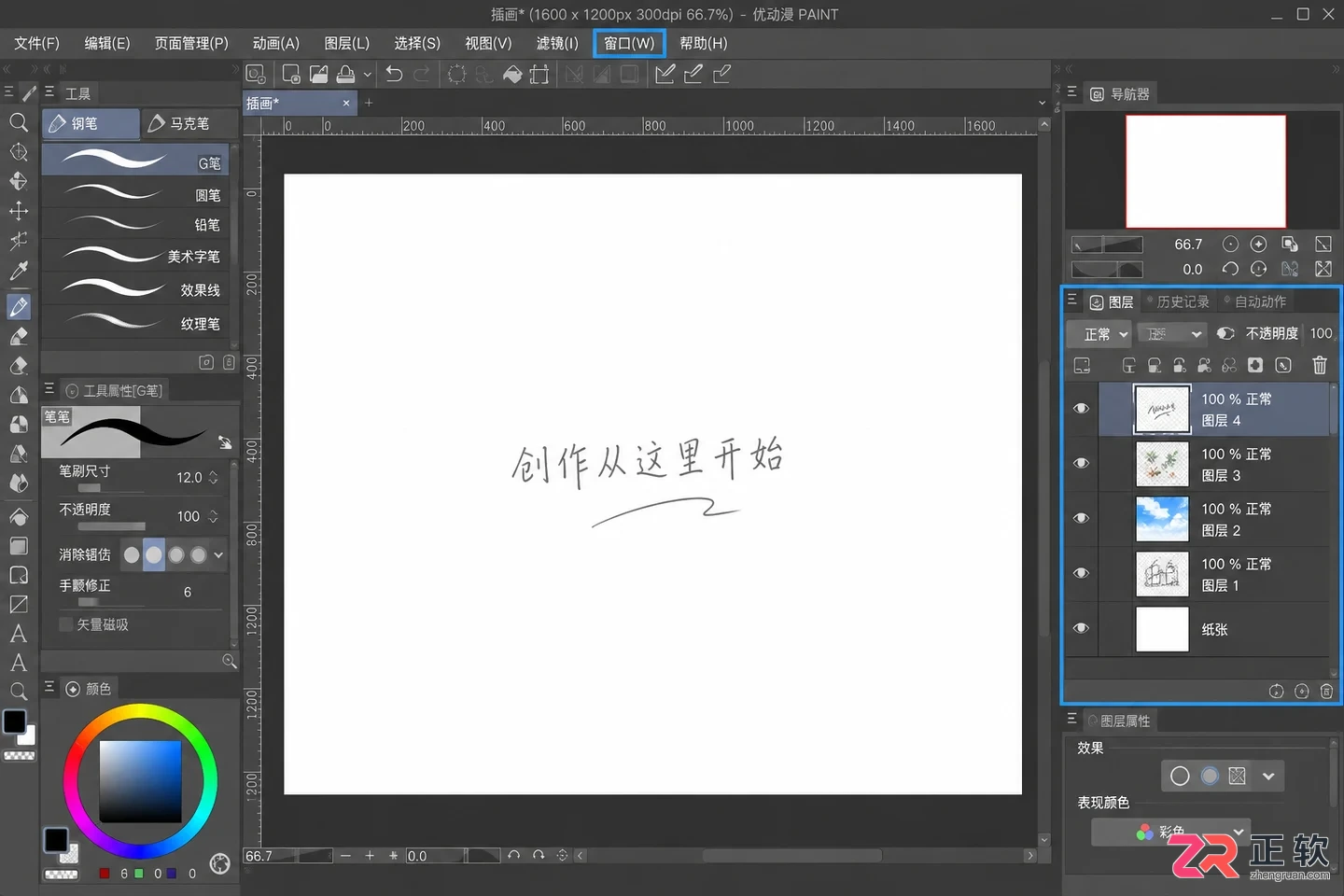Screen dimensions: 1344x896
Task: Select the 圆笔 brush
Action: [x=135, y=194]
